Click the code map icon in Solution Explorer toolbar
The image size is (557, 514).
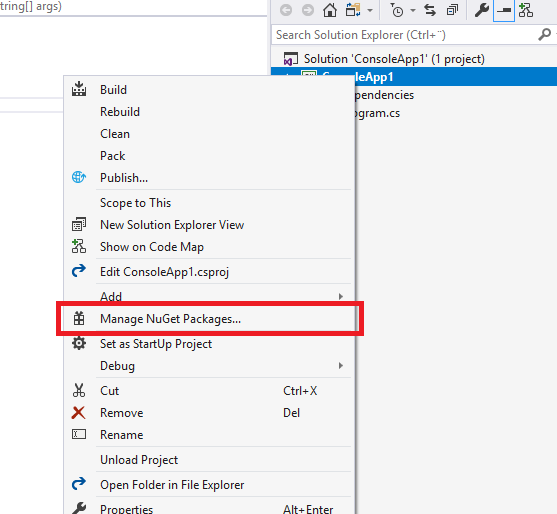[x=526, y=10]
